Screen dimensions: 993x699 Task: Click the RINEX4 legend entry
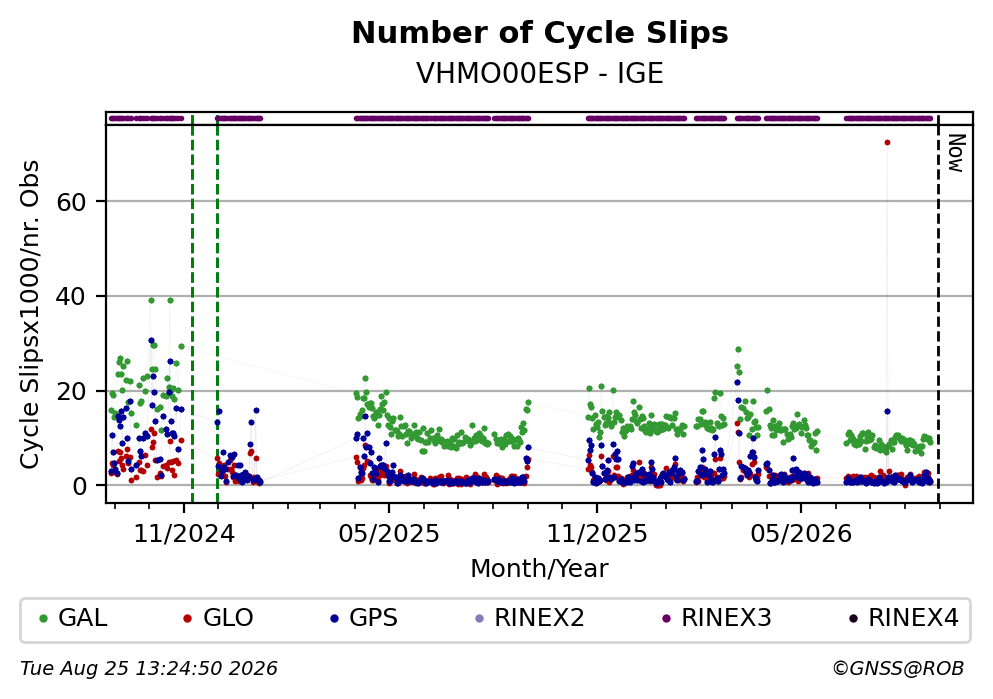904,618
